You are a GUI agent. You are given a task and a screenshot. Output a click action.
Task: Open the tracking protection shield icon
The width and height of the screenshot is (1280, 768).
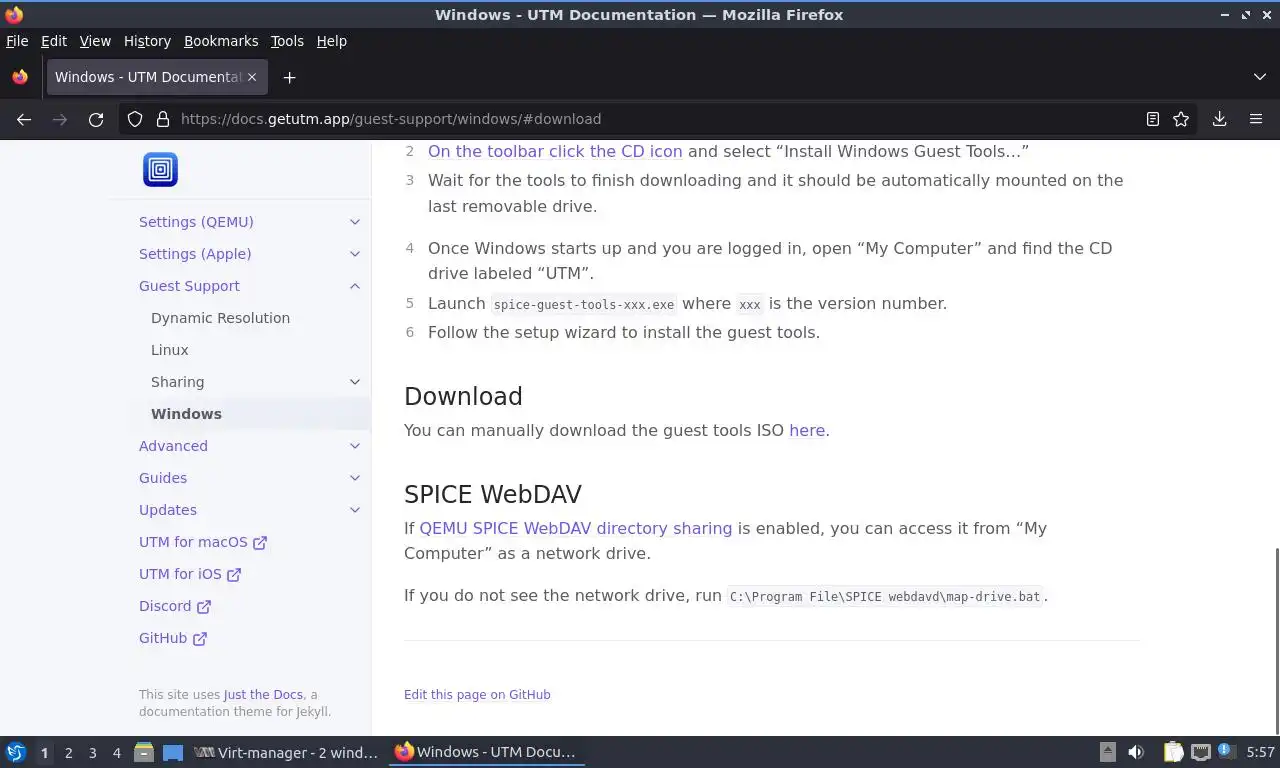click(135, 119)
